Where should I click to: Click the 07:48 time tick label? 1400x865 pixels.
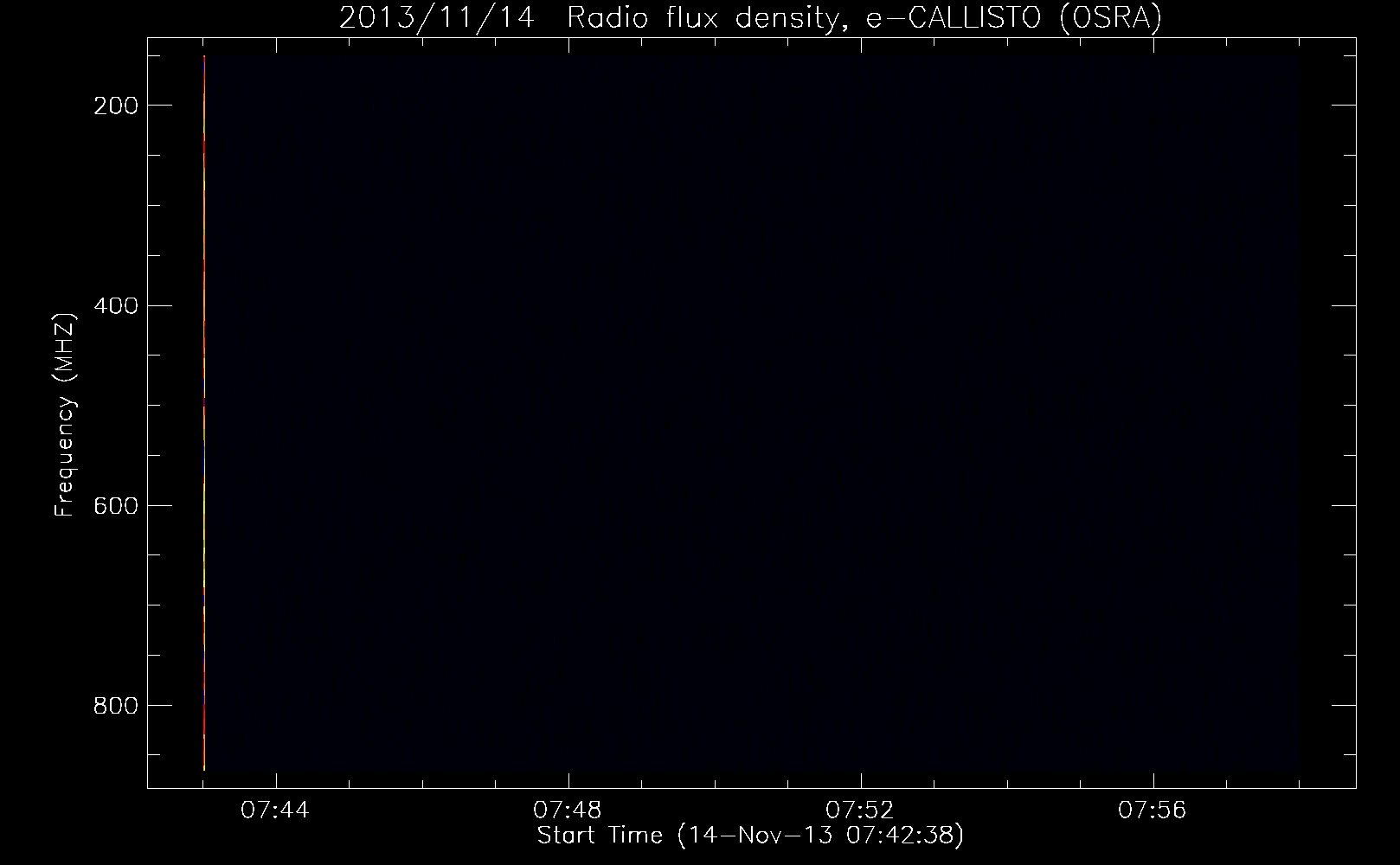(568, 811)
